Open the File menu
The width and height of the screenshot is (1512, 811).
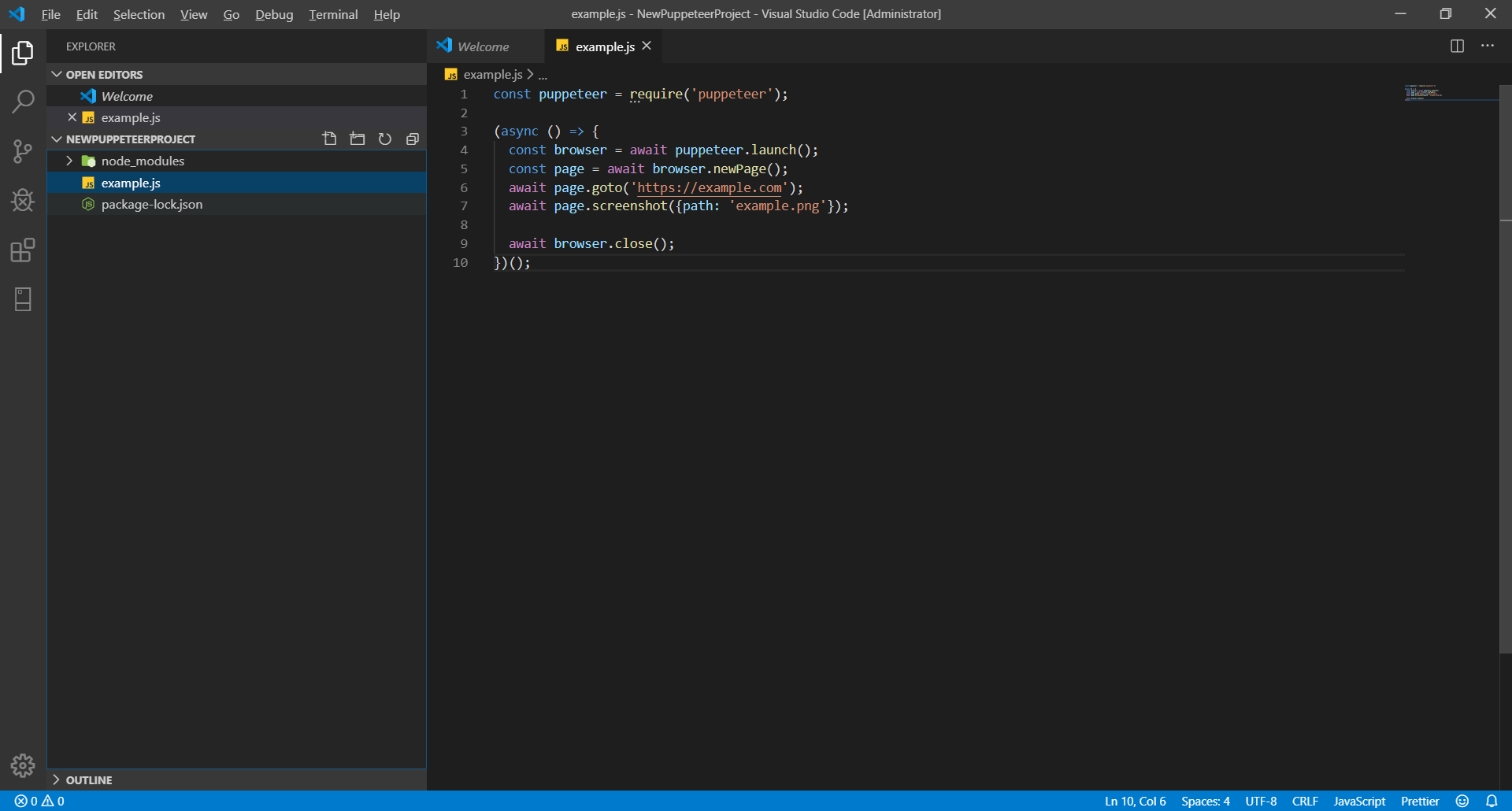pos(51,14)
